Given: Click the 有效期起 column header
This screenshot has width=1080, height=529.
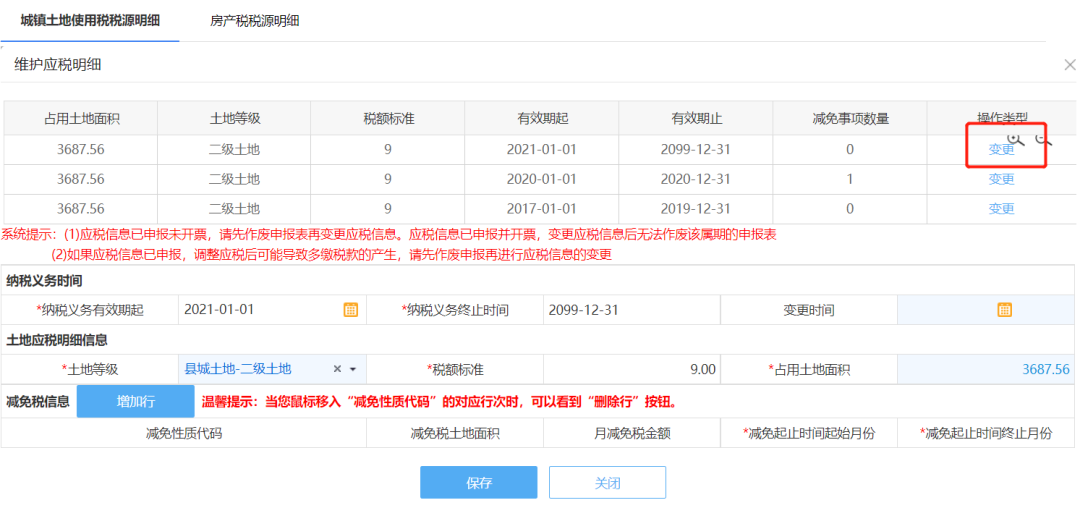Looking at the screenshot, I should [x=543, y=118].
